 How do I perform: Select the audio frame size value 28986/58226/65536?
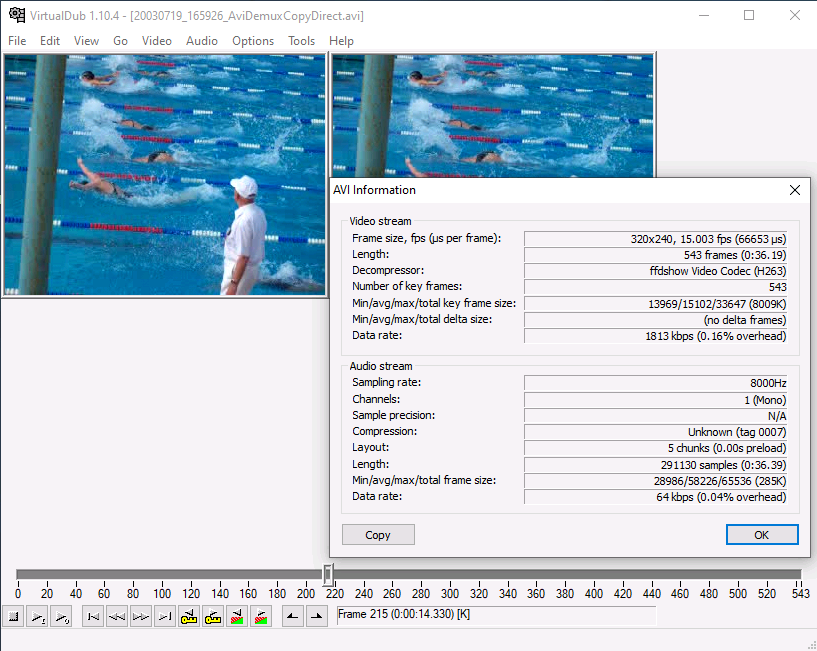pyautogui.click(x=655, y=481)
